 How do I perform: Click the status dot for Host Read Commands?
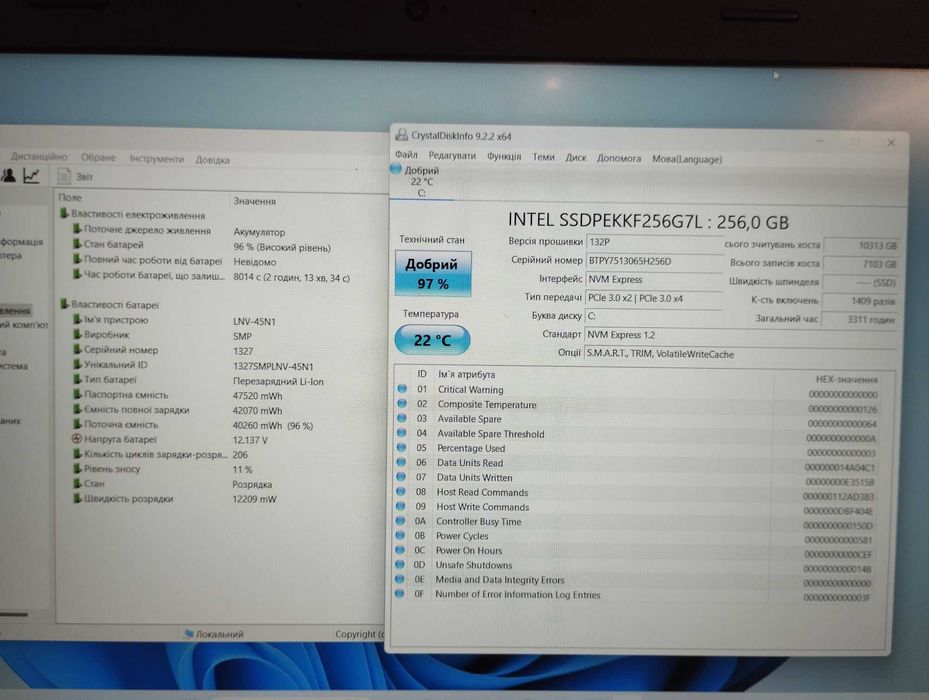click(401, 491)
